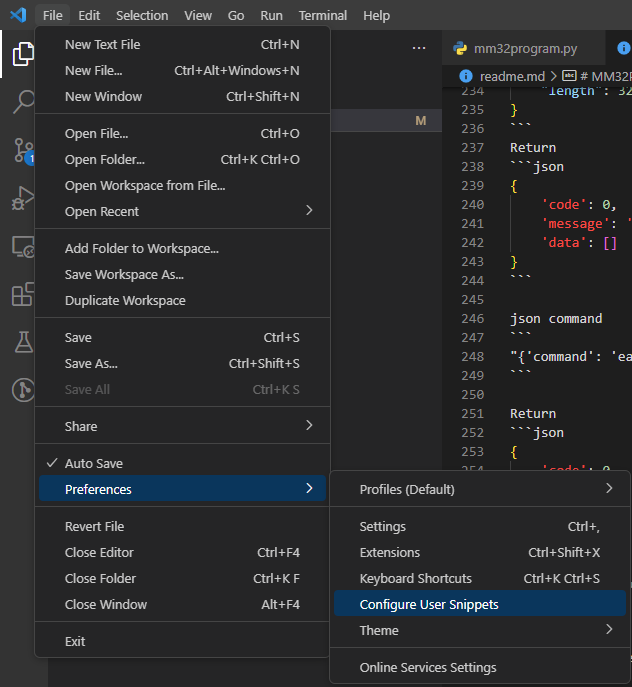Choose New Window
The image size is (632, 687).
(182, 96)
